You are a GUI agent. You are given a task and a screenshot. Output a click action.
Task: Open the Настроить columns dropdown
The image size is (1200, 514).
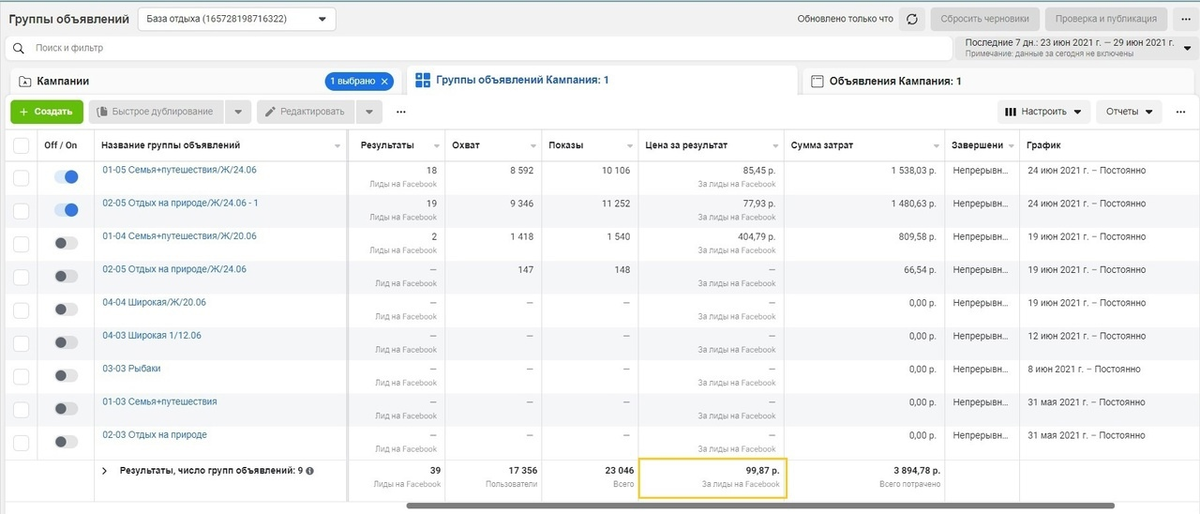point(1044,112)
